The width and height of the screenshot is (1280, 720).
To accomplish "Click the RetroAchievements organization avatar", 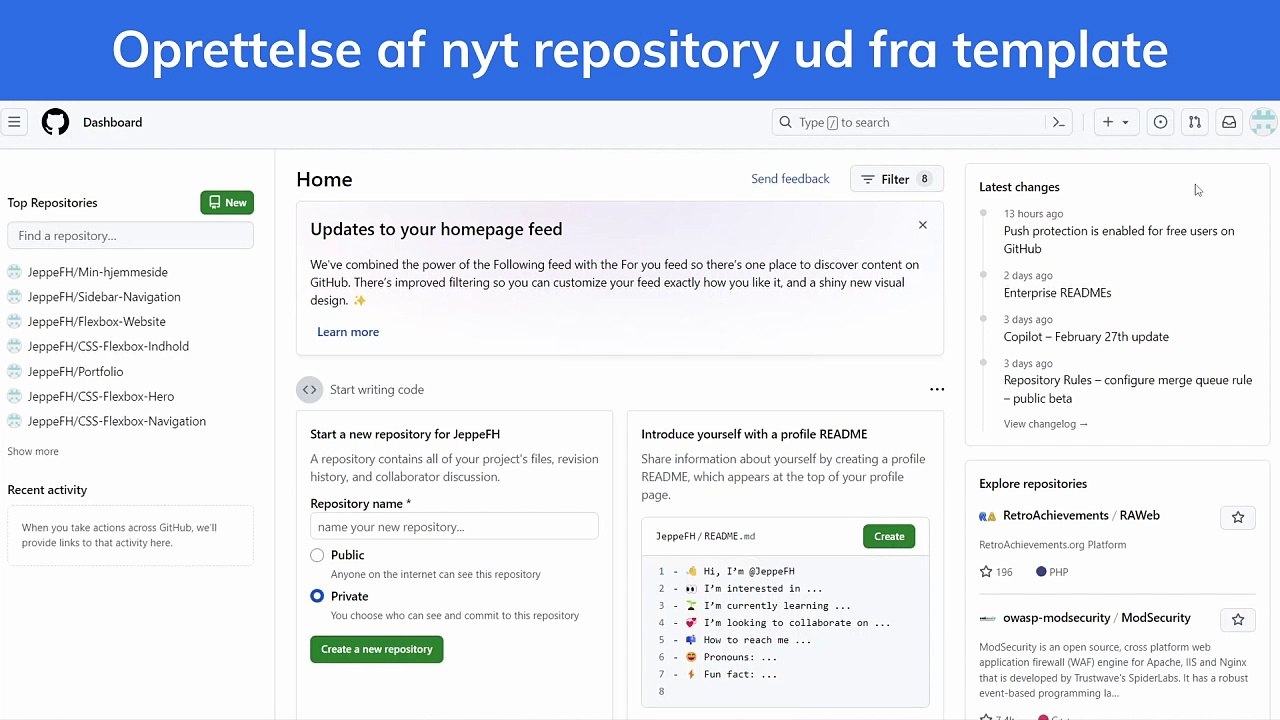I will tap(987, 516).
